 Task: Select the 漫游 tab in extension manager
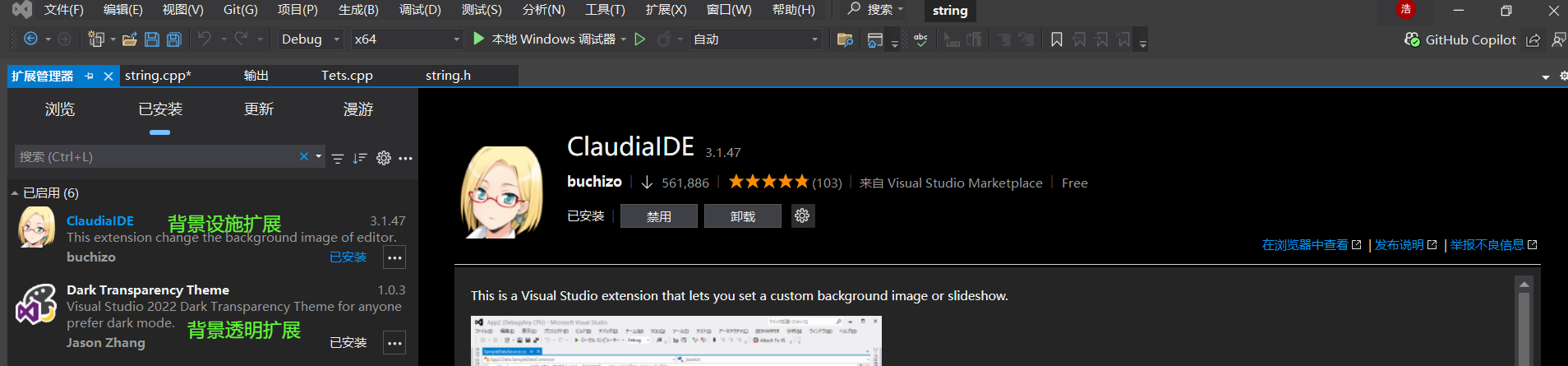(x=358, y=109)
